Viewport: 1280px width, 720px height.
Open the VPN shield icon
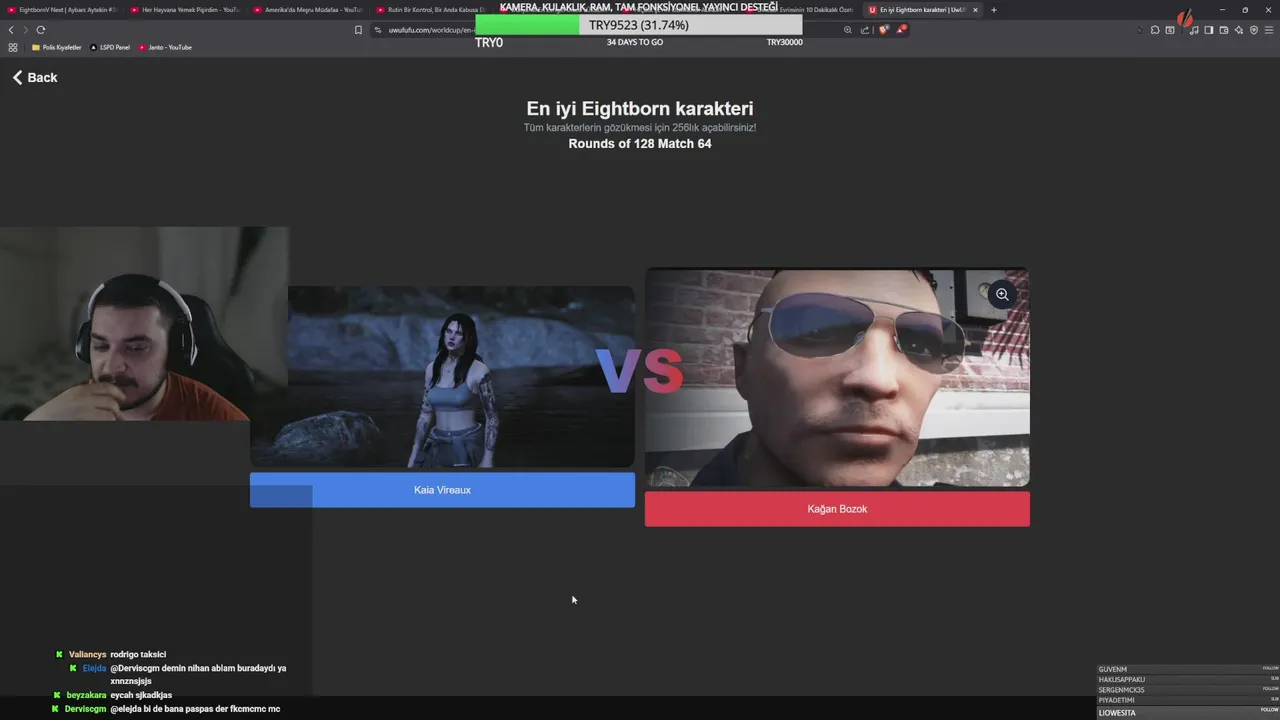tap(1254, 30)
